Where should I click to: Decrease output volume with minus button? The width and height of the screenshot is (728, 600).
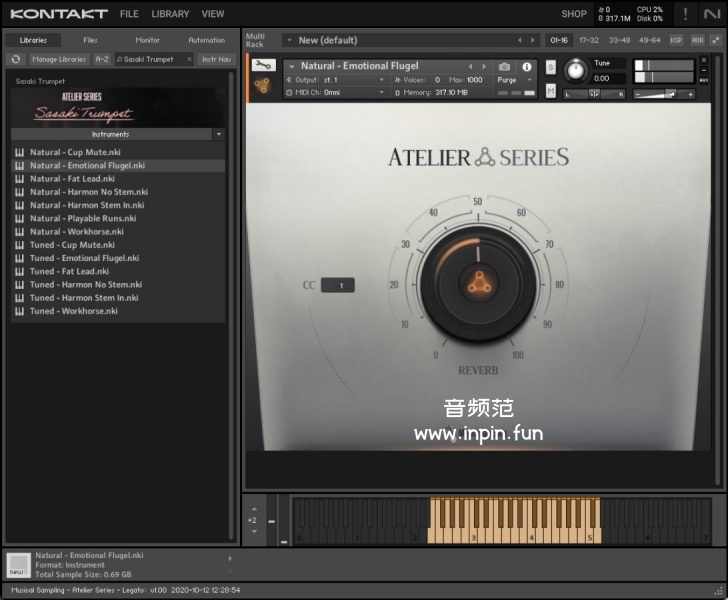[637, 95]
